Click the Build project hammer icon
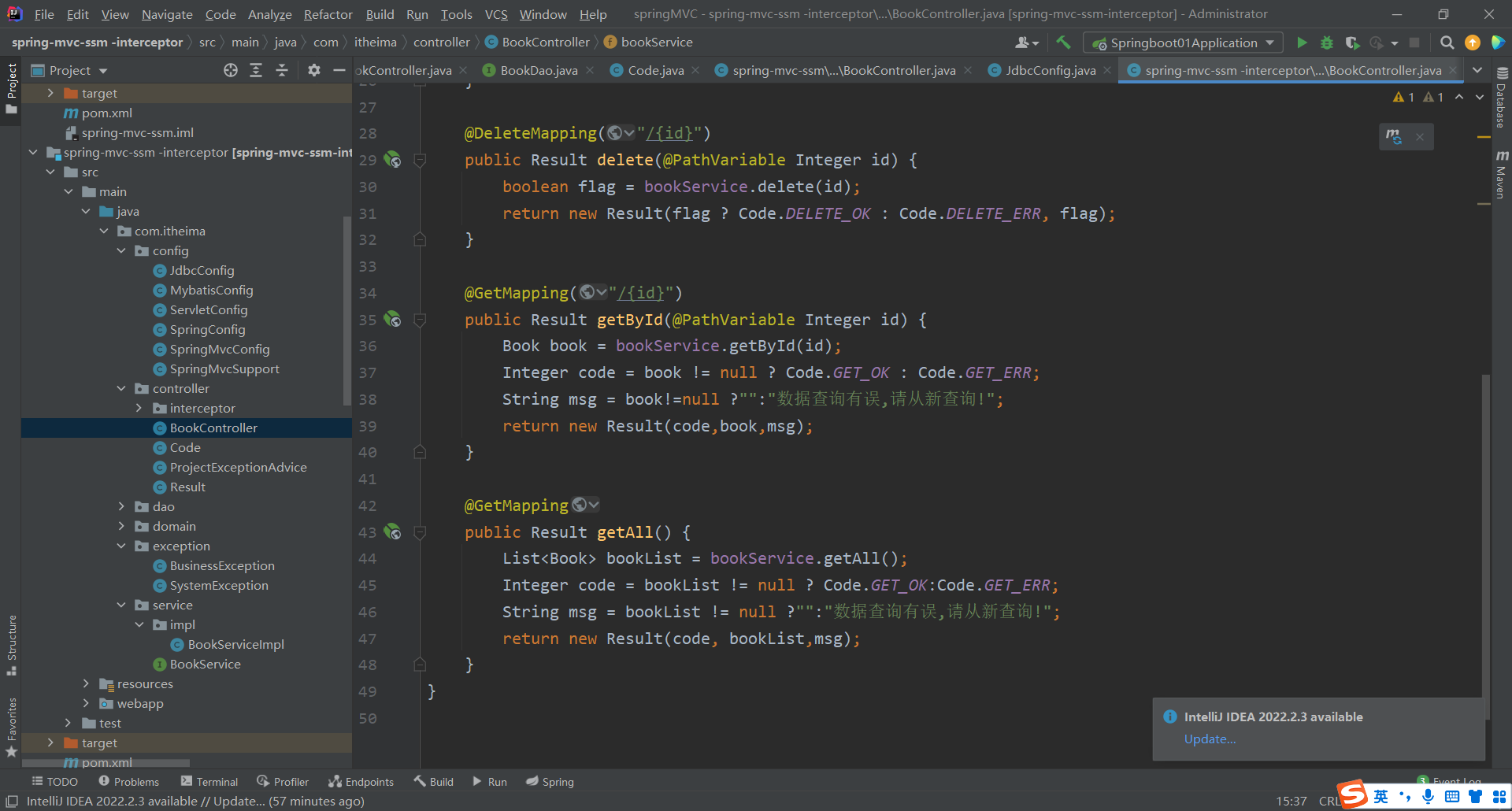 [1063, 43]
